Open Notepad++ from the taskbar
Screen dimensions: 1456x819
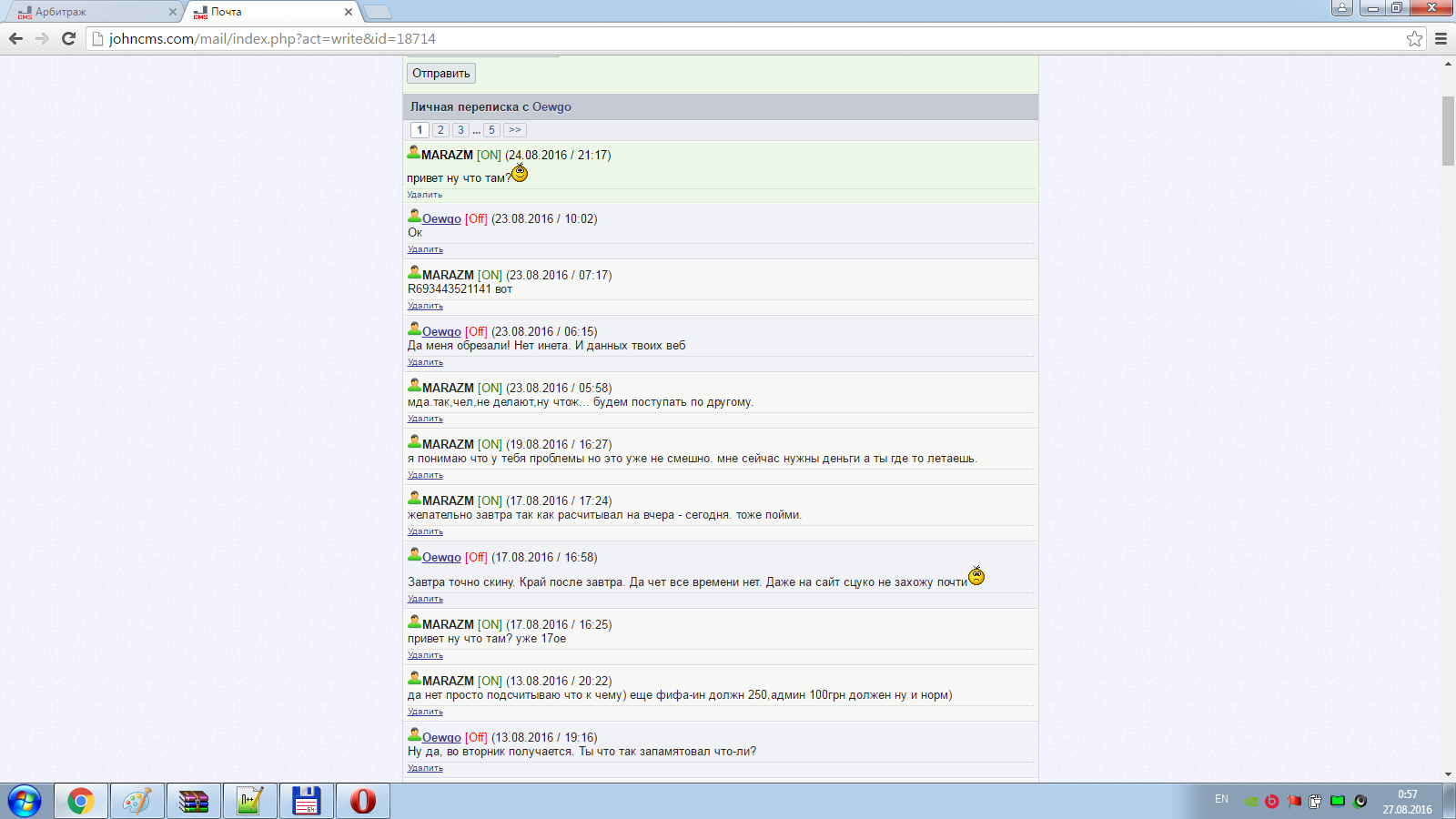coord(250,802)
